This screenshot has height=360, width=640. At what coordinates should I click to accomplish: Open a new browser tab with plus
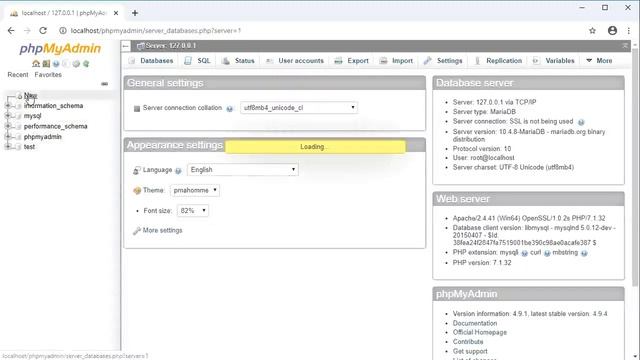click(x=135, y=13)
